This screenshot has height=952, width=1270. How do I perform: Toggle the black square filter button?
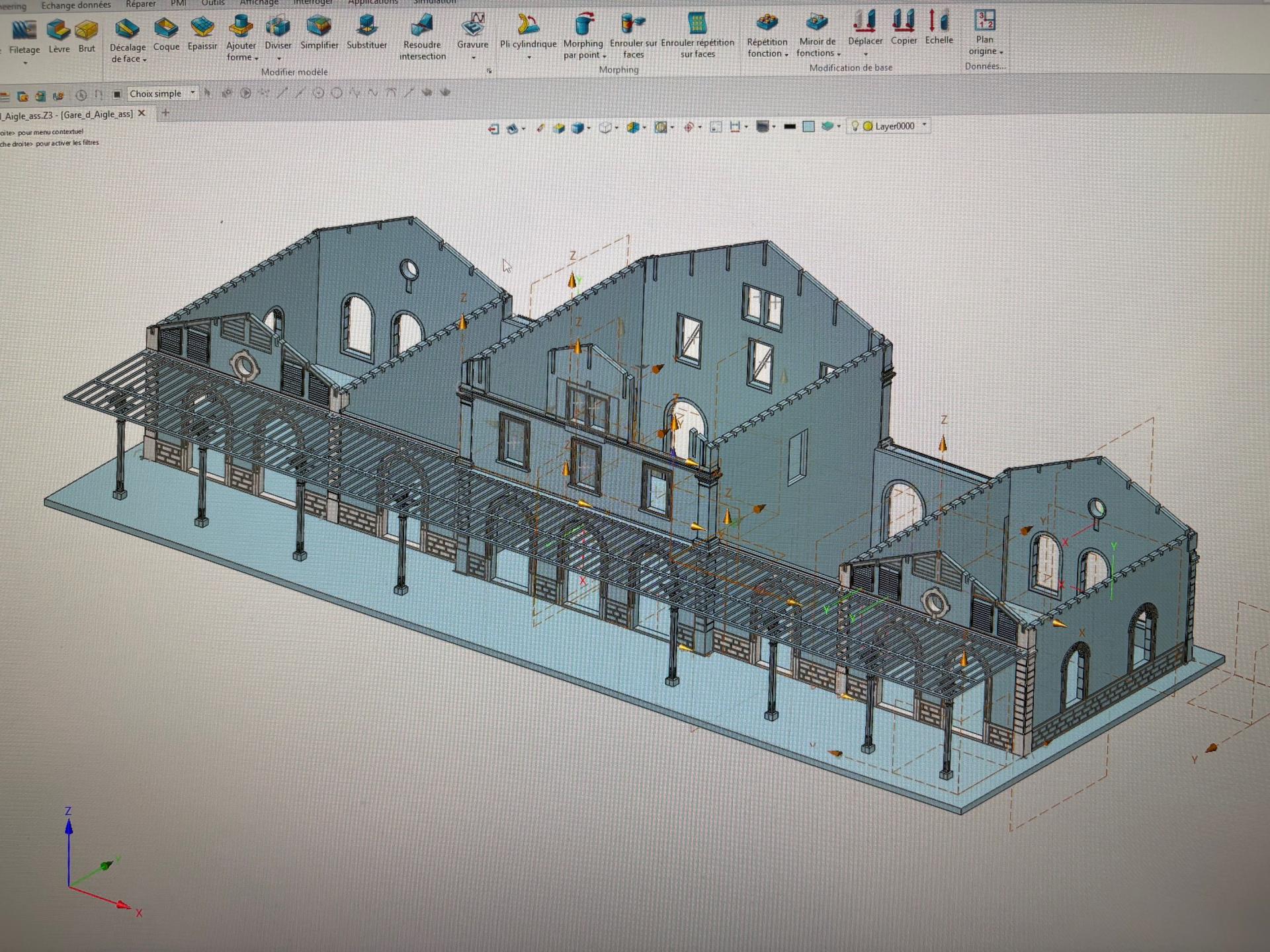coord(117,94)
